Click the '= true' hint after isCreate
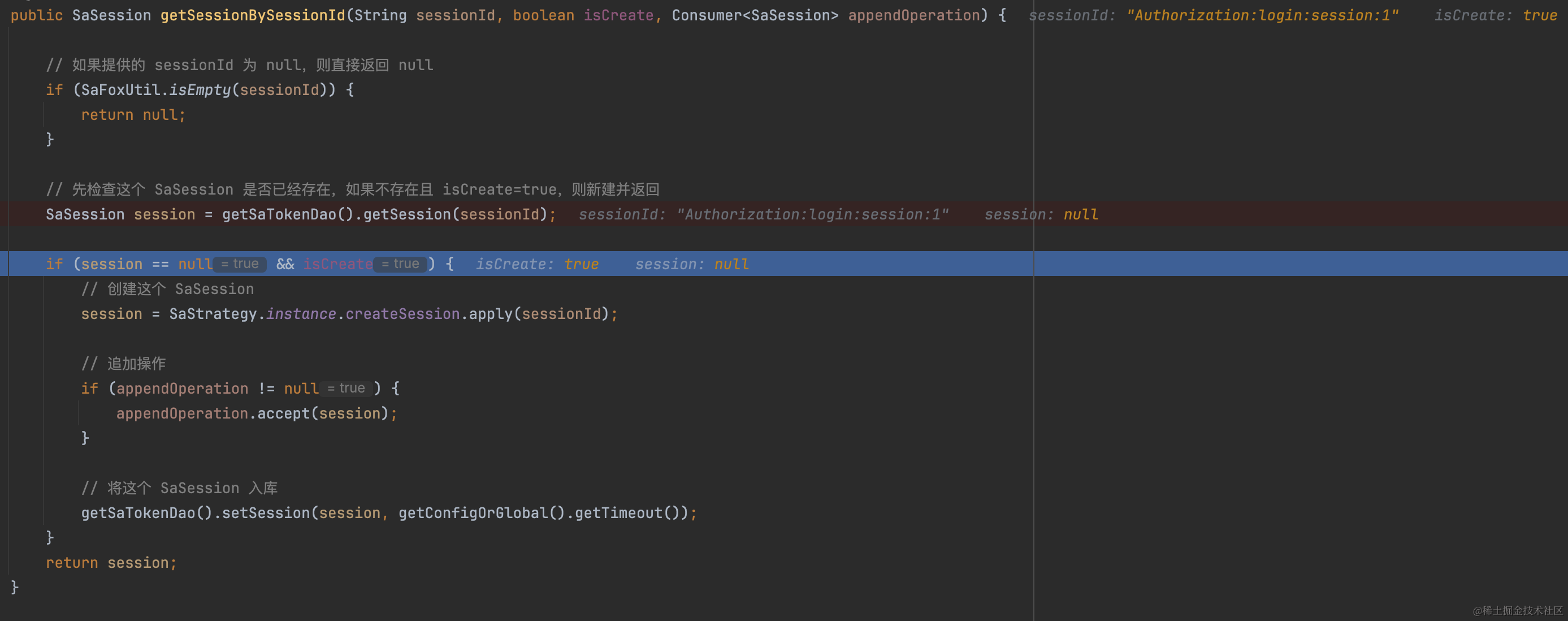Viewport: 1568px width, 621px height. click(401, 264)
